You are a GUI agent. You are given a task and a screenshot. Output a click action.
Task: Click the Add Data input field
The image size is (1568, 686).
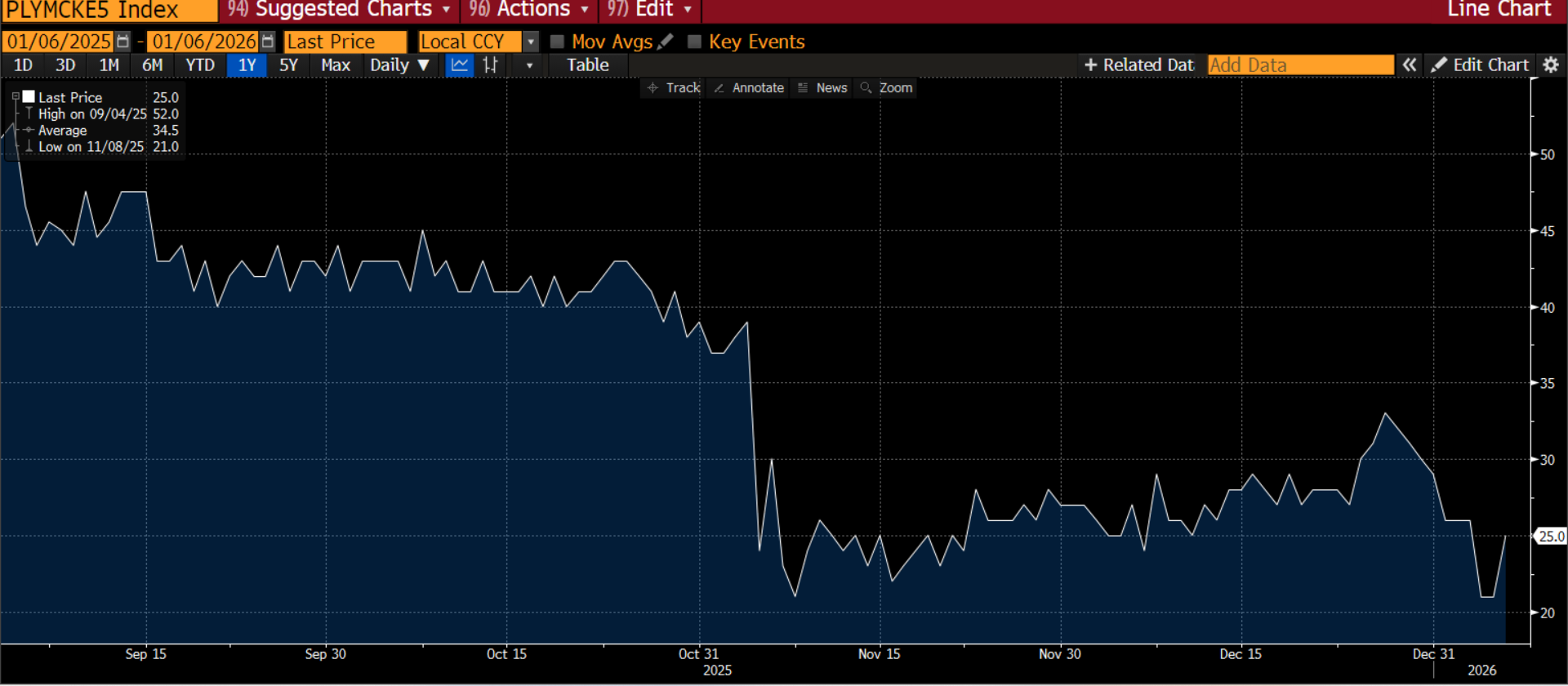pos(1300,65)
